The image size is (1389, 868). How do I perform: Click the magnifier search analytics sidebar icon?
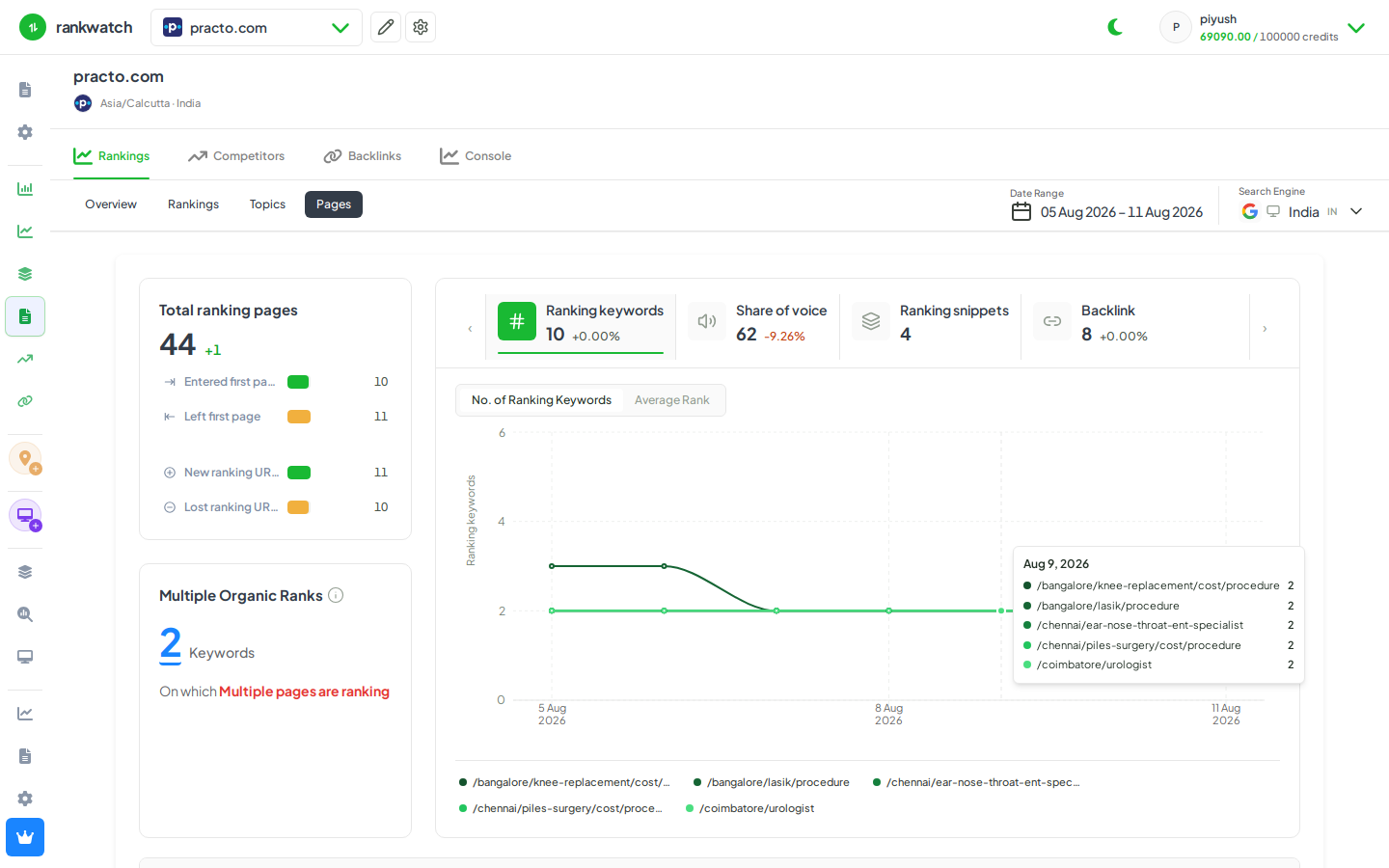click(x=25, y=614)
